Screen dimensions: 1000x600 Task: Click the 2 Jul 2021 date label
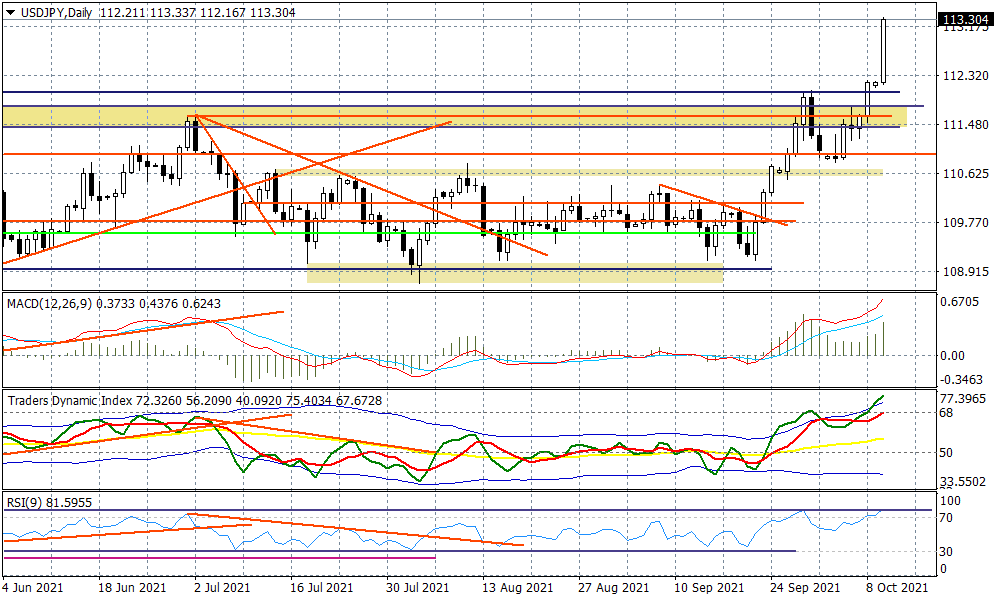(x=223, y=587)
